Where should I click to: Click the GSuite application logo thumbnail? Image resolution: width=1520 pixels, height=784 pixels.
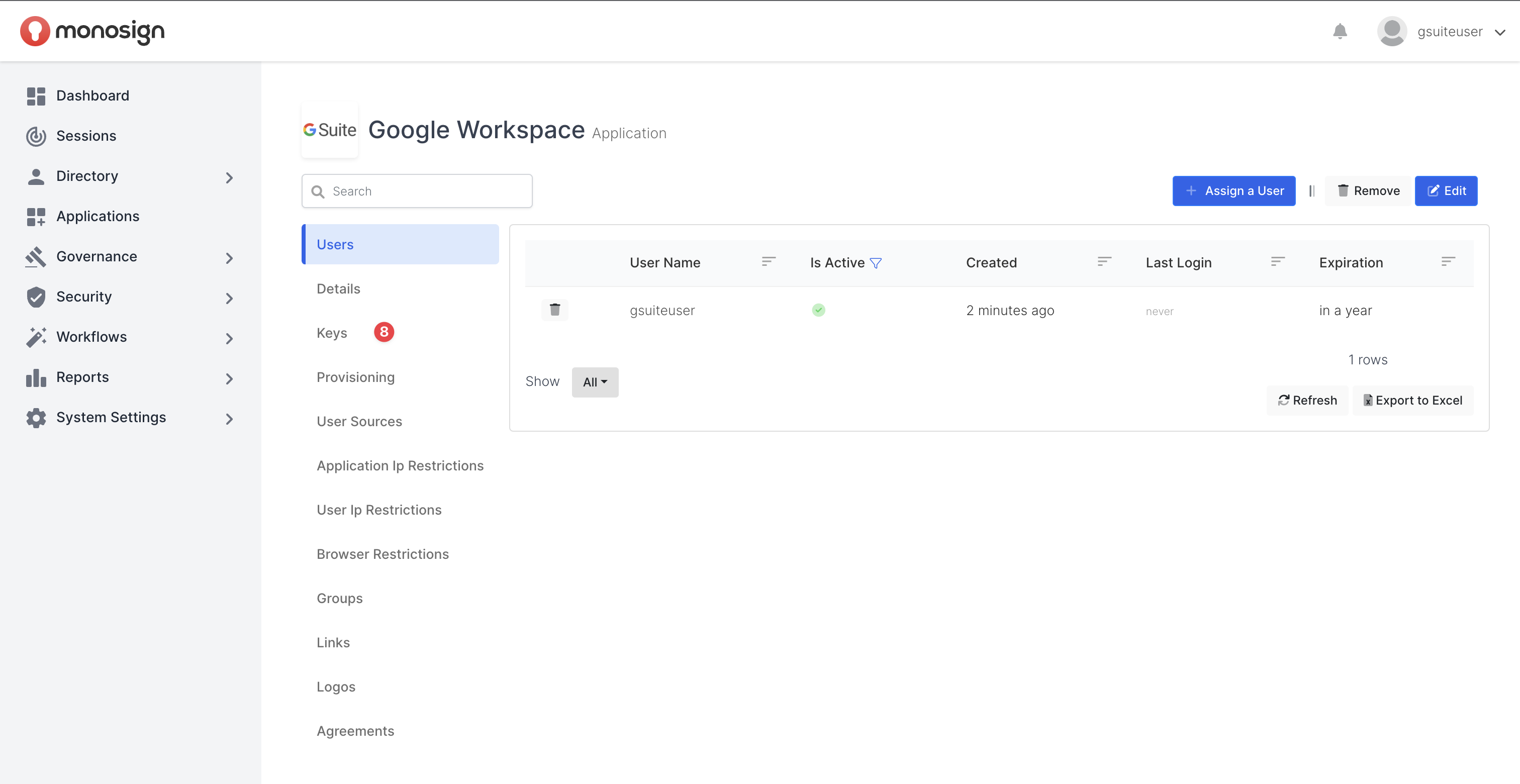tap(329, 130)
